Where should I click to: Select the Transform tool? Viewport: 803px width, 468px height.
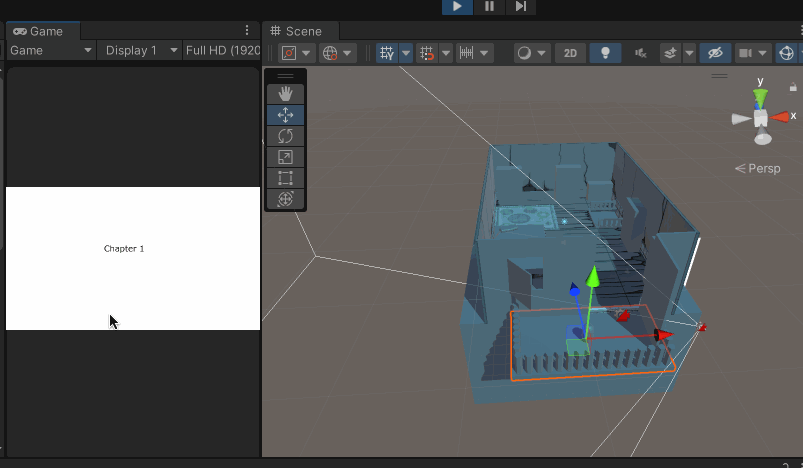coord(285,199)
